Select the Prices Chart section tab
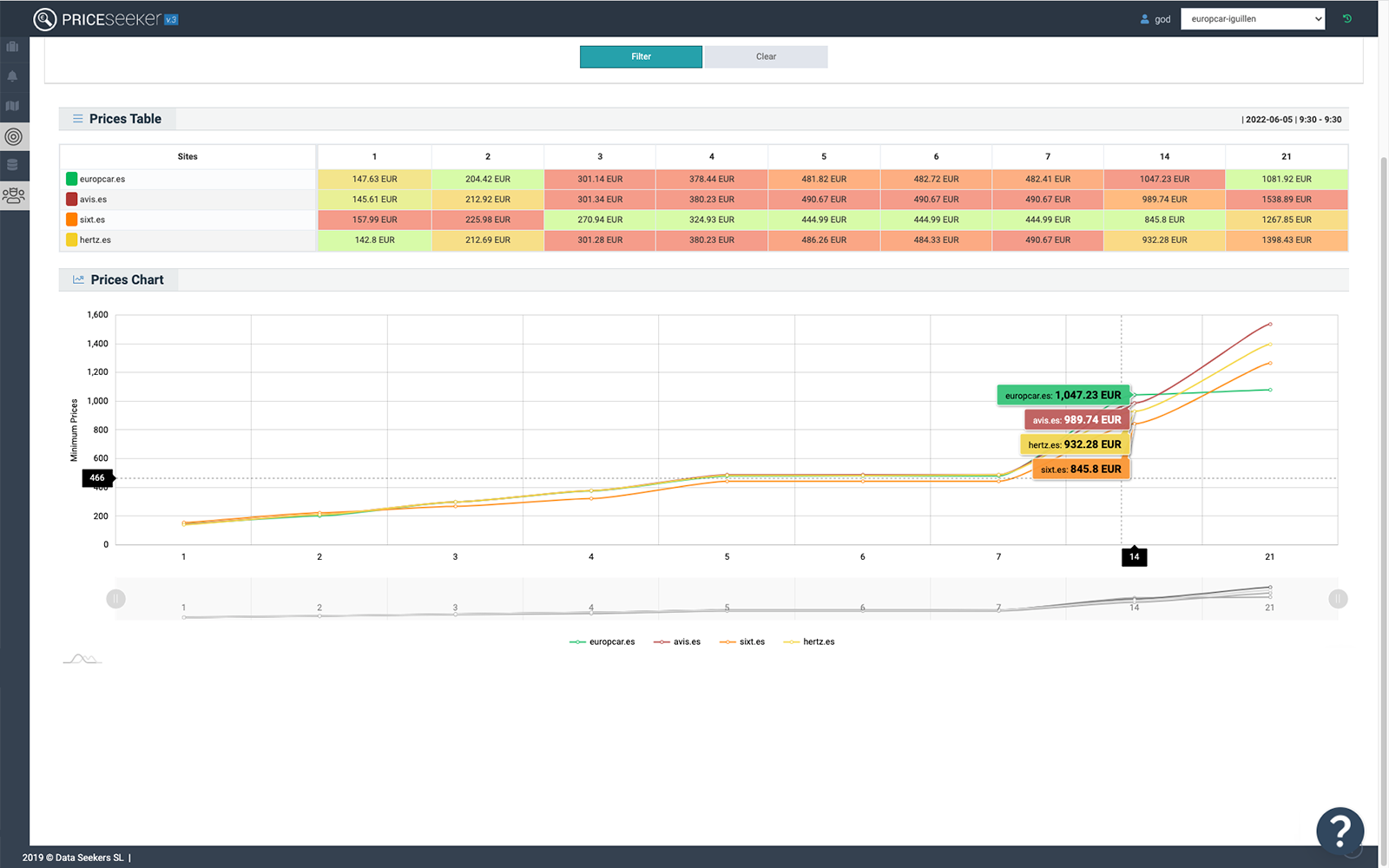The height and width of the screenshot is (868, 1389). tap(119, 279)
